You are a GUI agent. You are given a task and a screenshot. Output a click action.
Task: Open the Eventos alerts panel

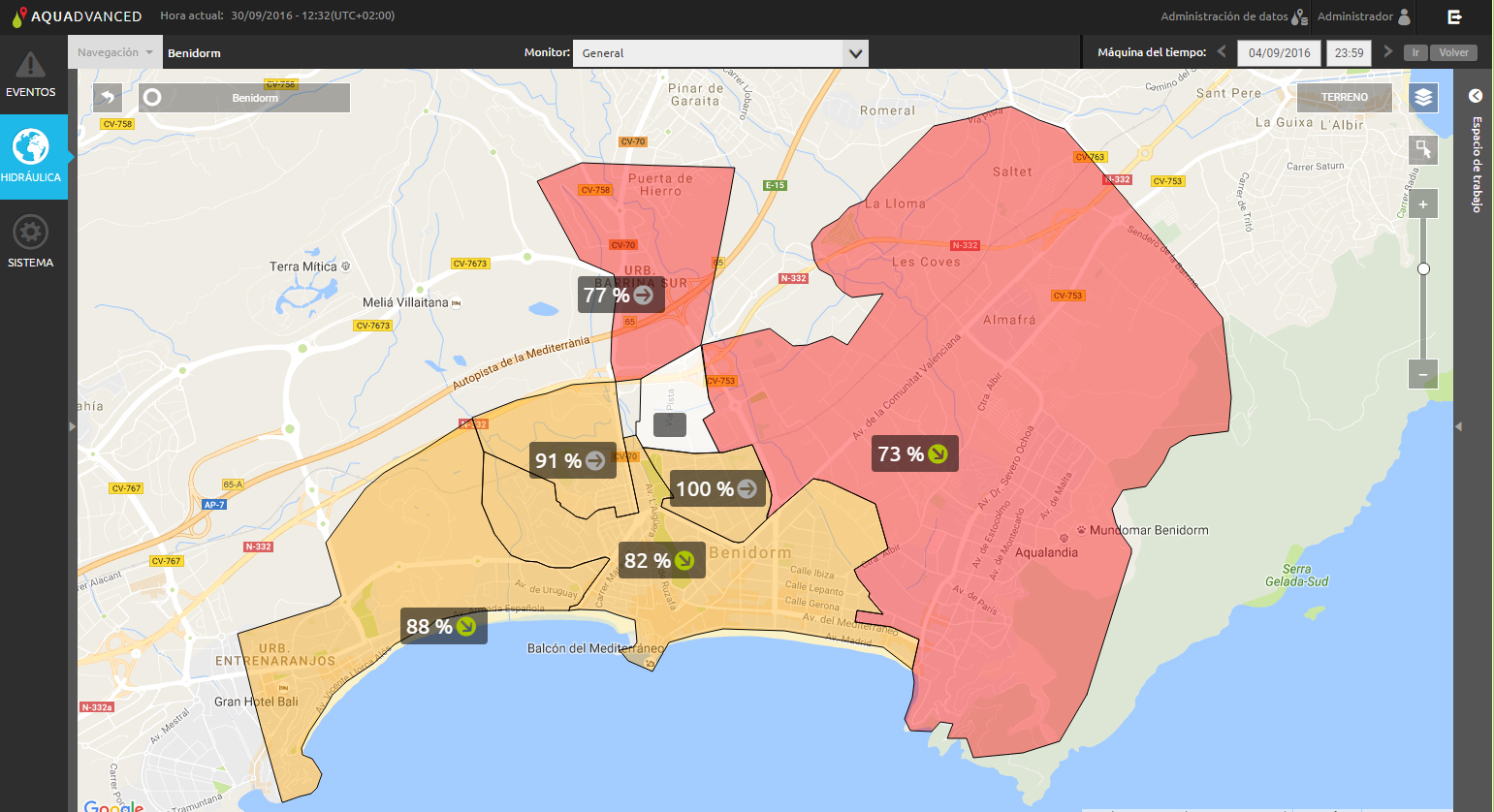pos(31,75)
